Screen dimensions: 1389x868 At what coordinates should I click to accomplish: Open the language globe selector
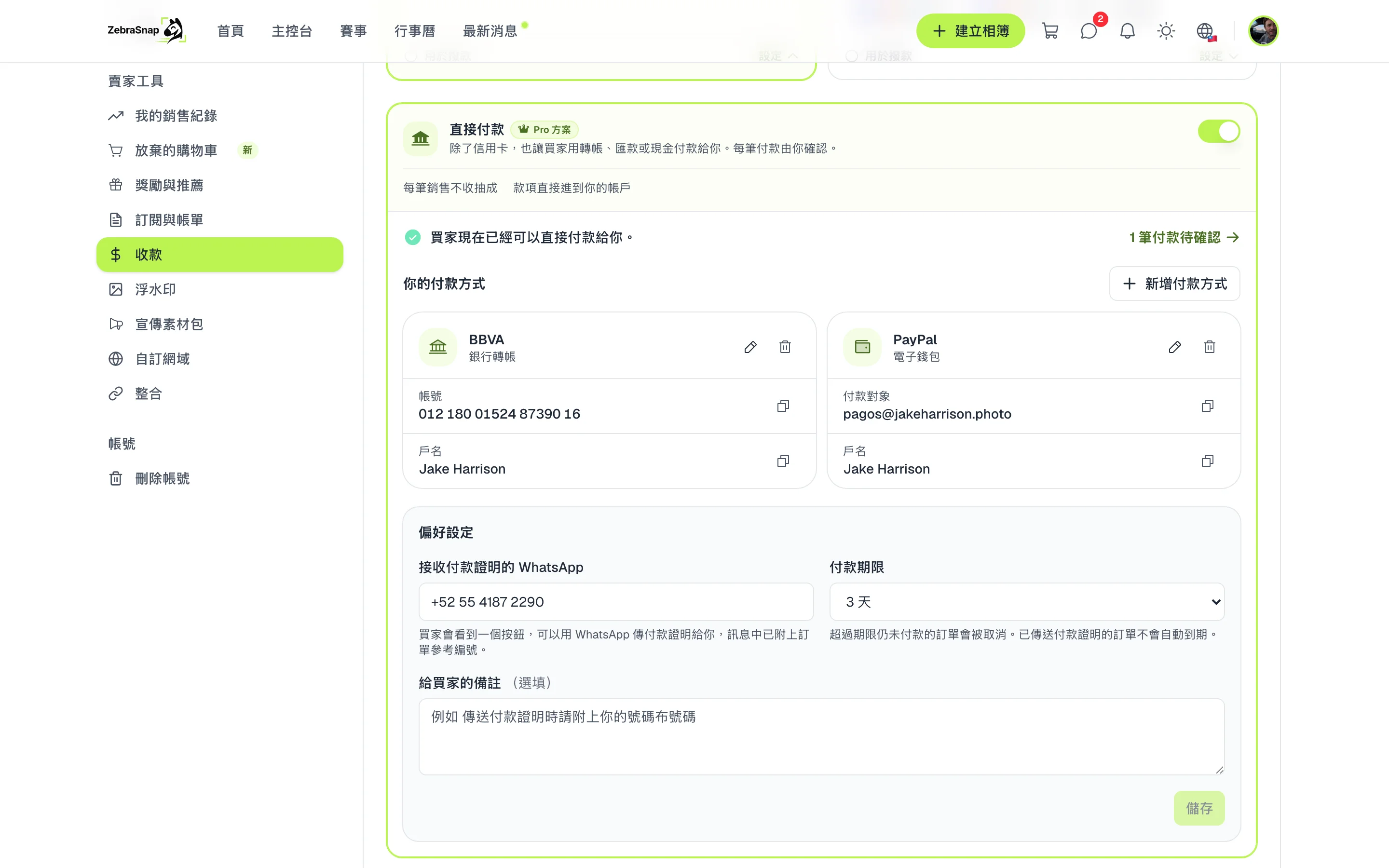[x=1205, y=31]
